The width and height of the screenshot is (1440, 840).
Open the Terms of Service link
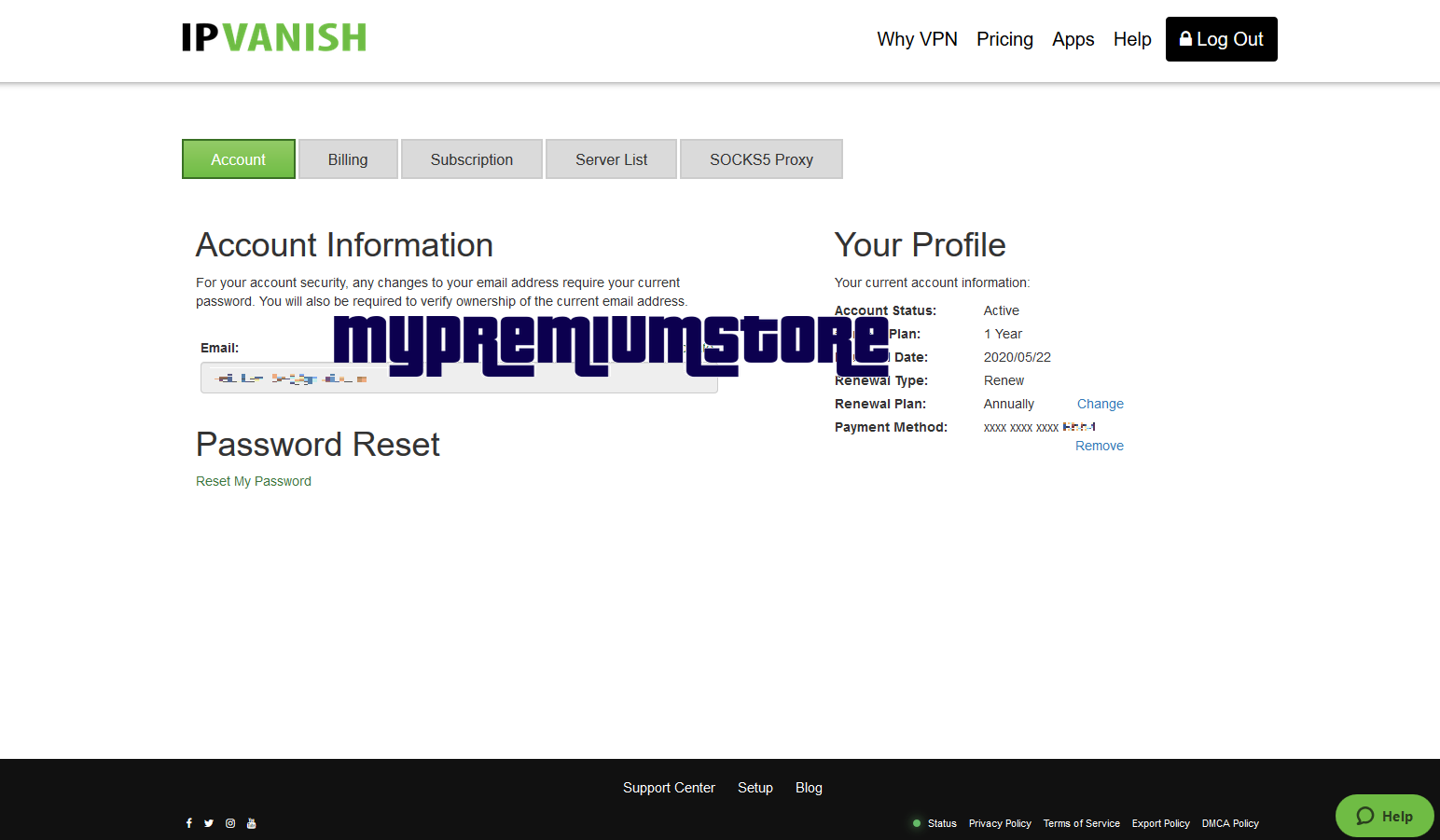click(1082, 823)
